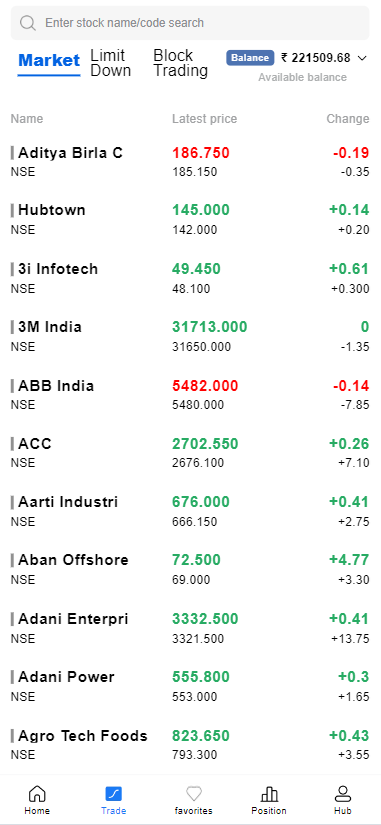Open the Position bar-chart icon
Image resolution: width=381 pixels, height=825 pixels.
269,793
